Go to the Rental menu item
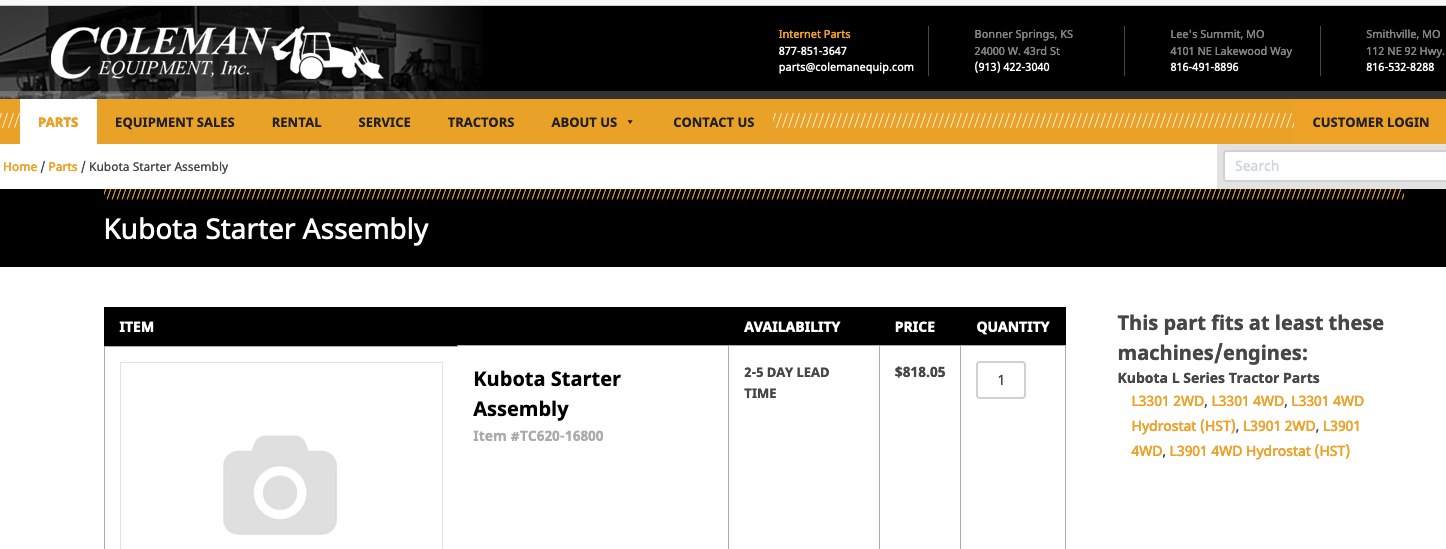The width and height of the screenshot is (1446, 549). pos(297,122)
